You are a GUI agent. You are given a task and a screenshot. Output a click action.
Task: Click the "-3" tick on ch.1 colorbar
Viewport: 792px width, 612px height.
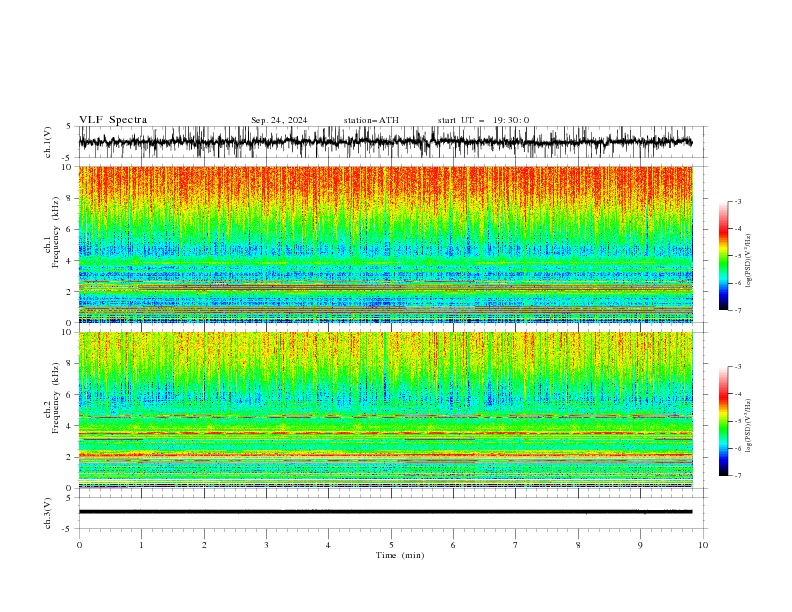coord(738,201)
